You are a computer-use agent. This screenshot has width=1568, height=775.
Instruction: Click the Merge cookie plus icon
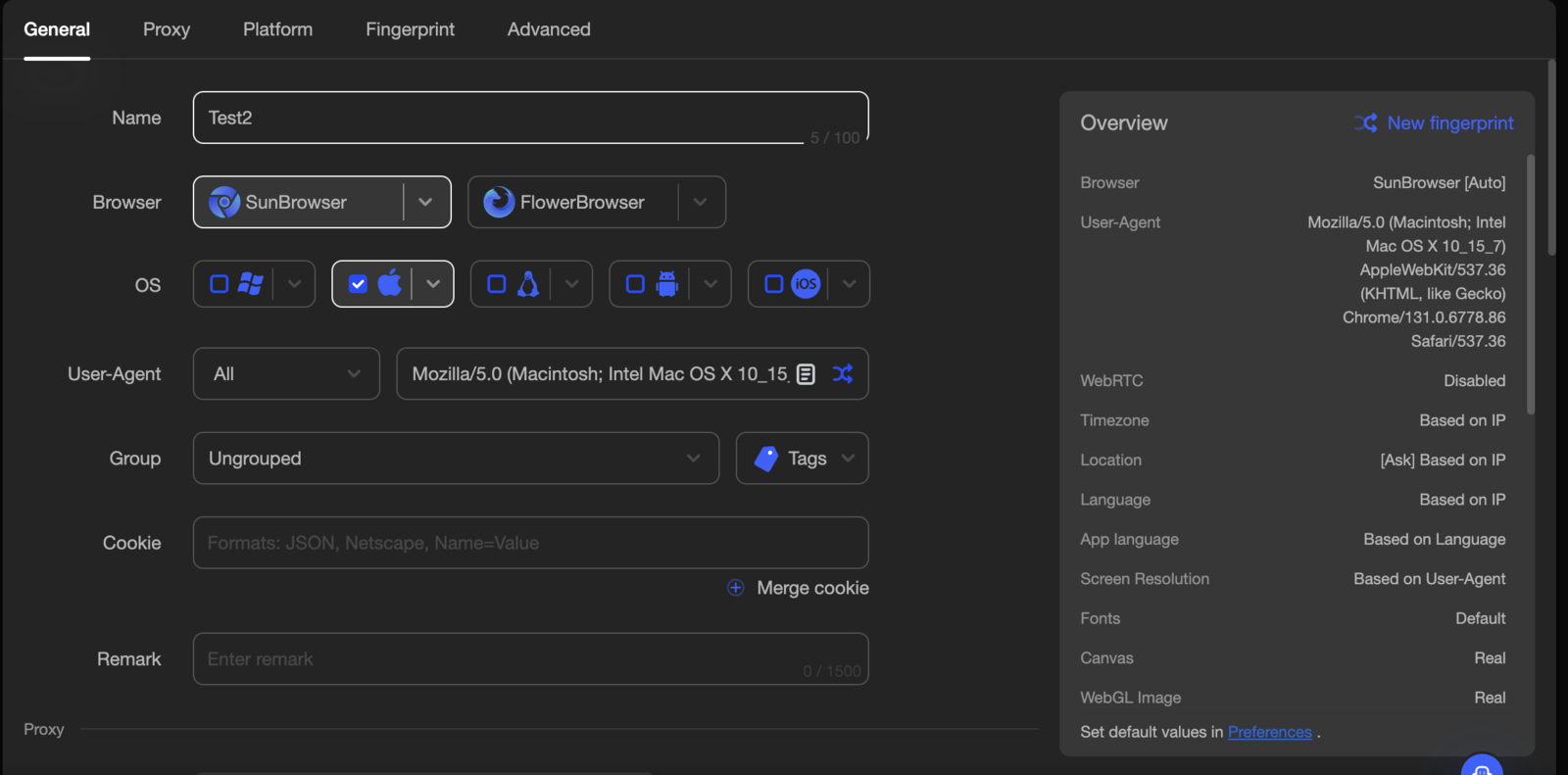(736, 588)
